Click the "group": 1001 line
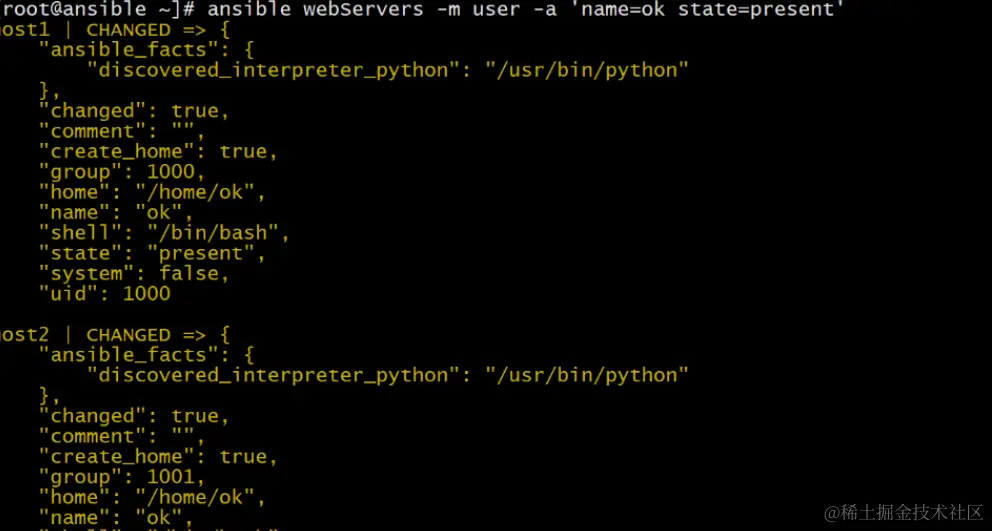Image resolution: width=992 pixels, height=531 pixels. point(122,477)
